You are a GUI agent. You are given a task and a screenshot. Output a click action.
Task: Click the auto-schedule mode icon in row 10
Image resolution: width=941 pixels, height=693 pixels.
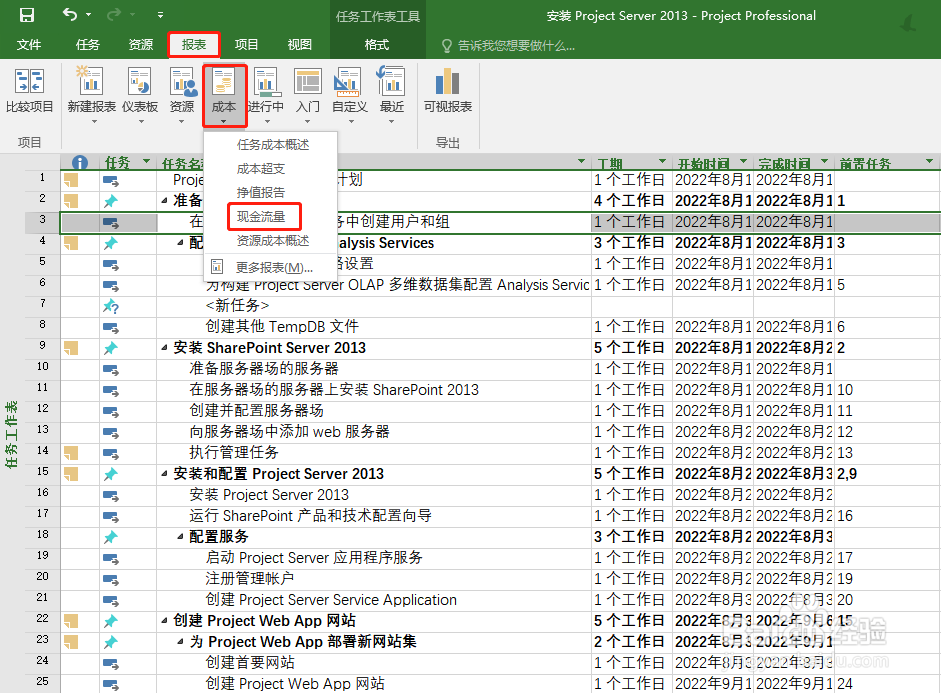[110, 369]
